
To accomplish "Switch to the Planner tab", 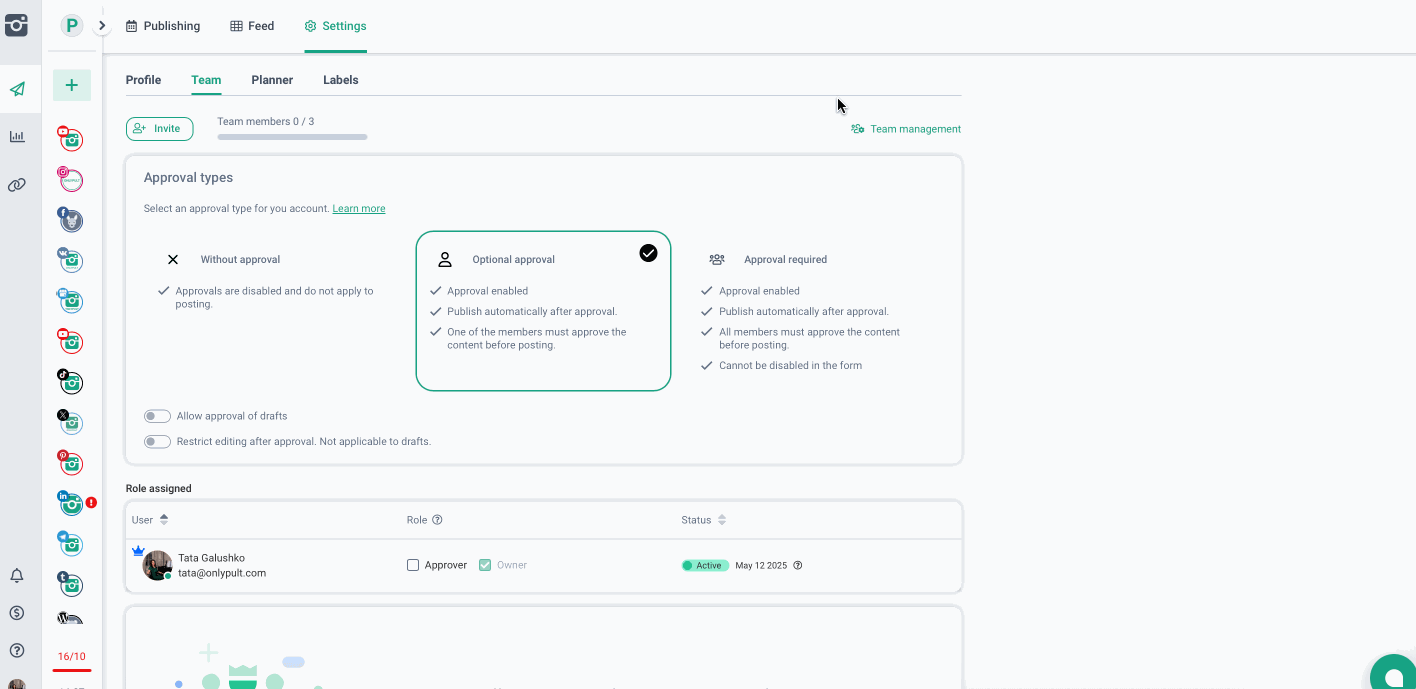I will (x=272, y=80).
